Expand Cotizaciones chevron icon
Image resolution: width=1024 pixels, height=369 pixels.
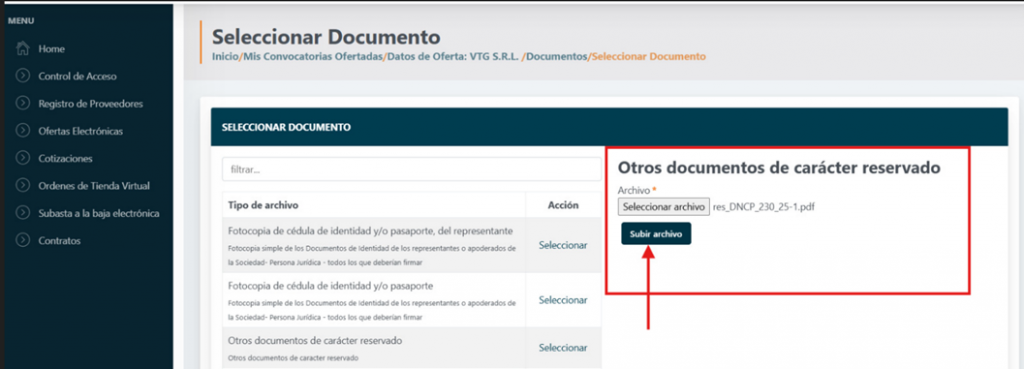pyautogui.click(x=23, y=159)
